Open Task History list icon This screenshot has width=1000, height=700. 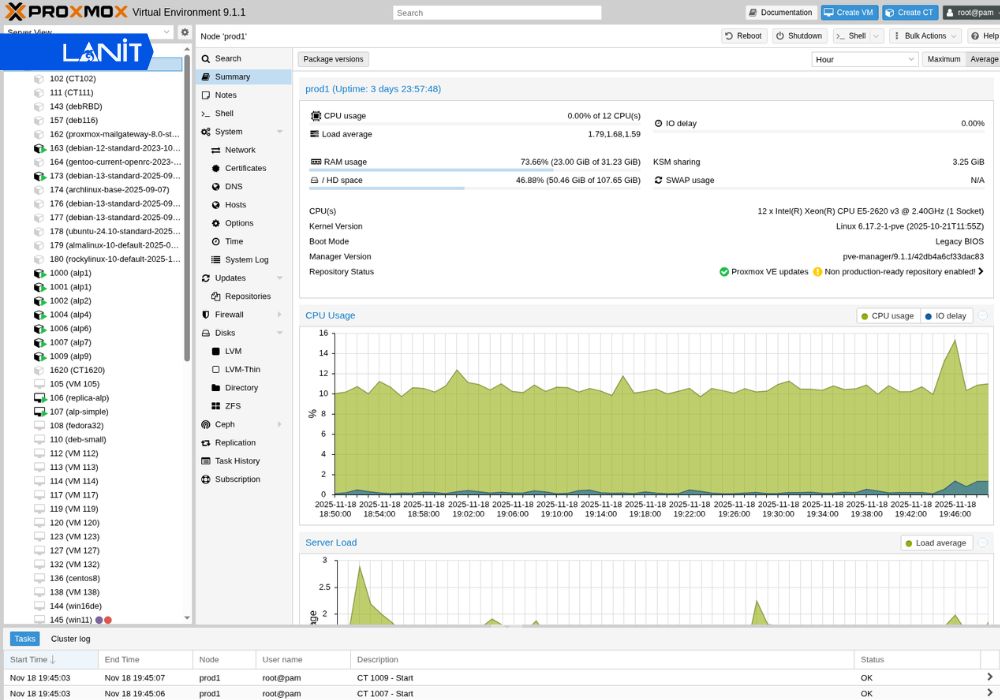(x=205, y=461)
